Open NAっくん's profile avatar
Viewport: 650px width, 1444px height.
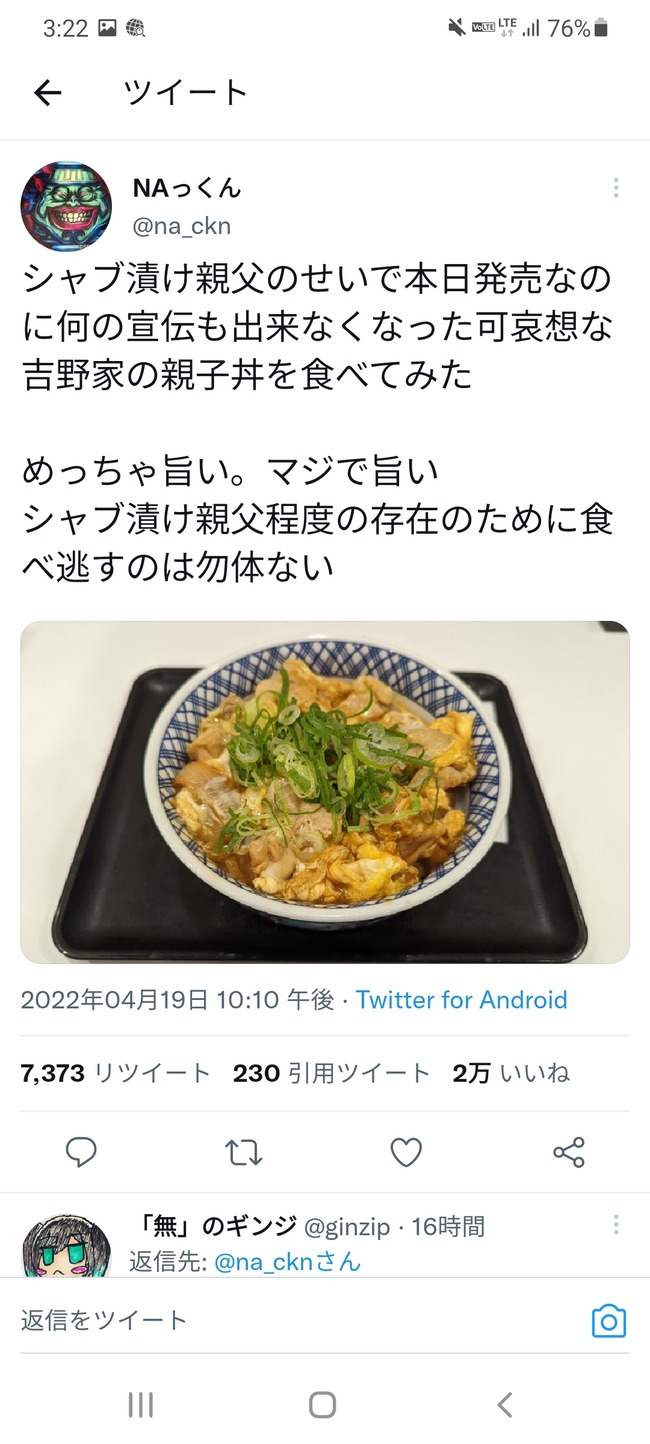[x=66, y=207]
